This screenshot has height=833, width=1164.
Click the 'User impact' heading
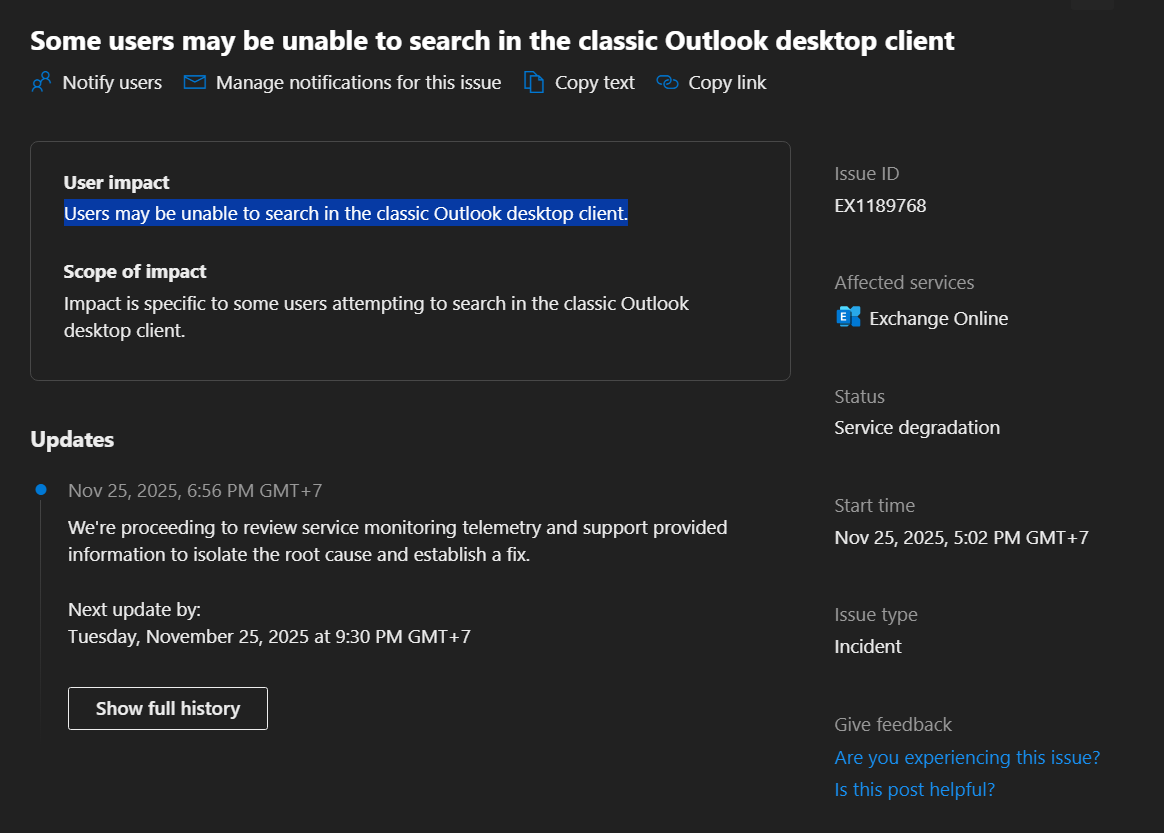click(117, 183)
